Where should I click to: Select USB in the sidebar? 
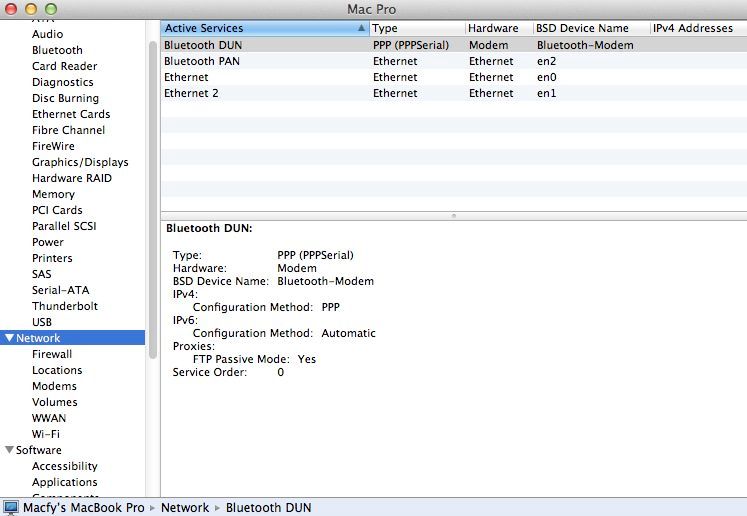41,322
